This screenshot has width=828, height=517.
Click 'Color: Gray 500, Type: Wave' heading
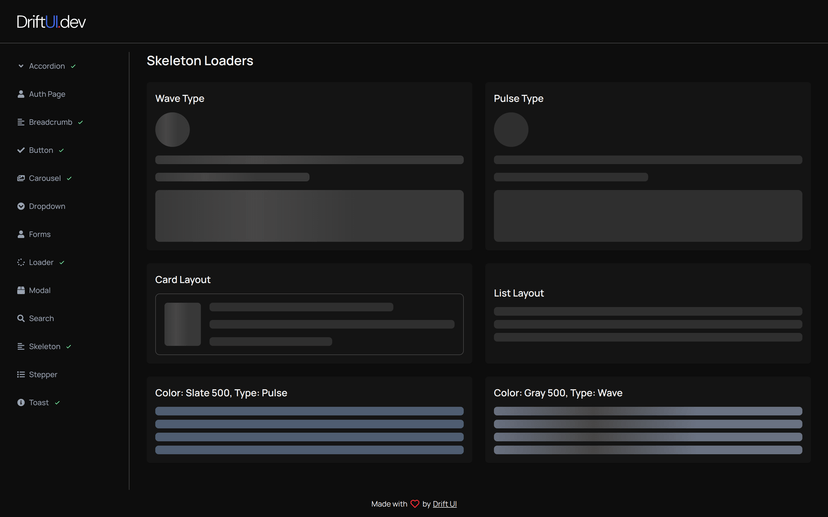[558, 393]
